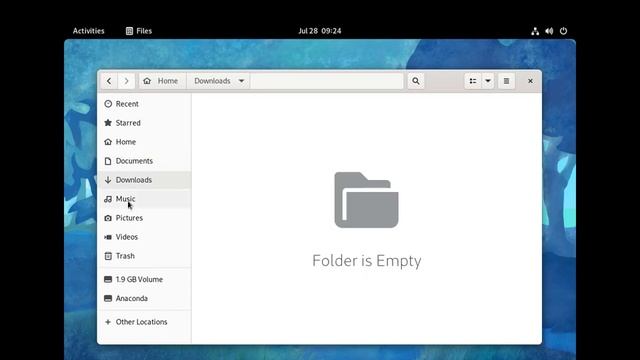Viewport: 640px width, 360px height.
Task: Click the Anaconda drive icon
Action: pyautogui.click(x=108, y=298)
